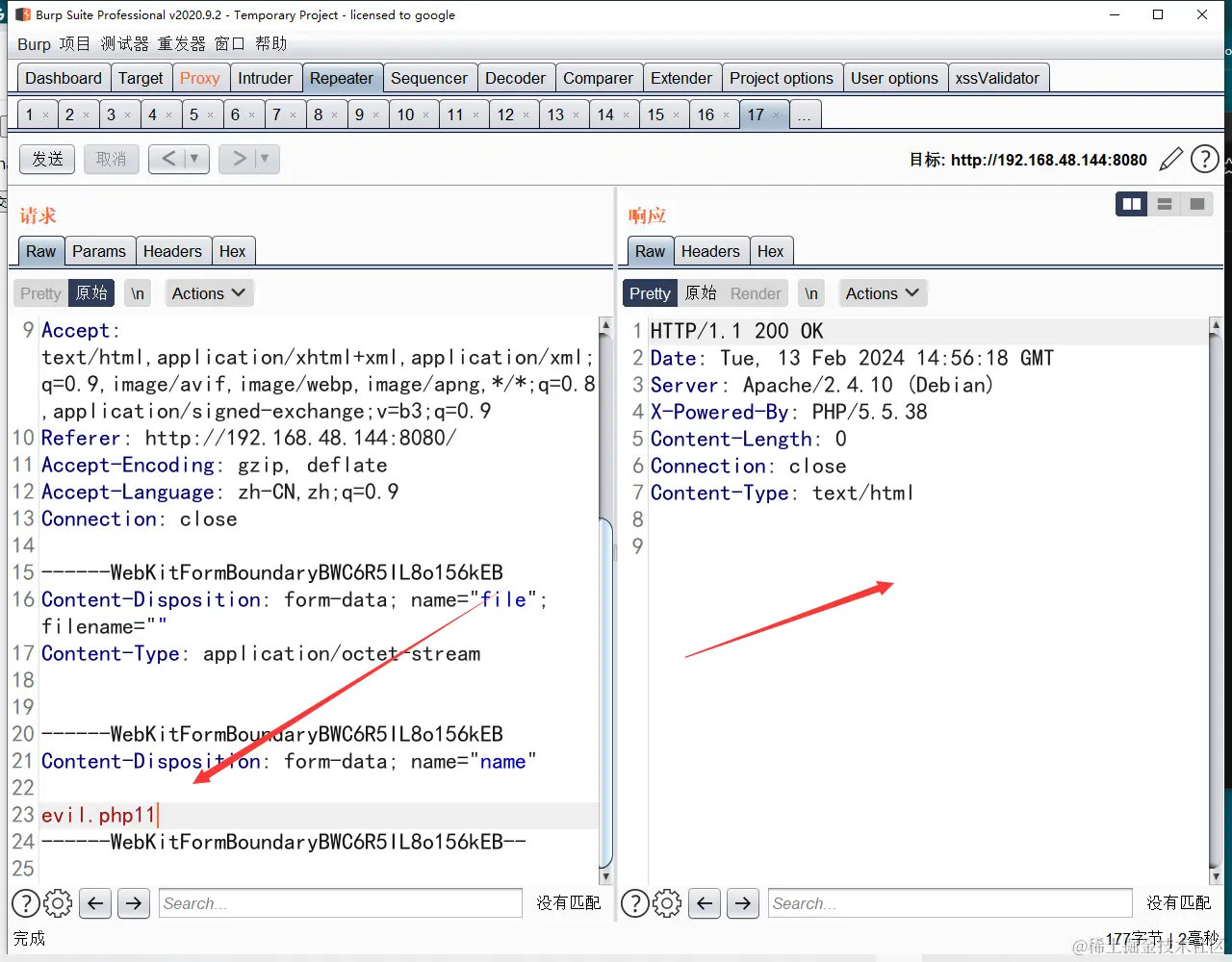Open the 重发器 menu
Screen dimensions: 1232x962
181,44
